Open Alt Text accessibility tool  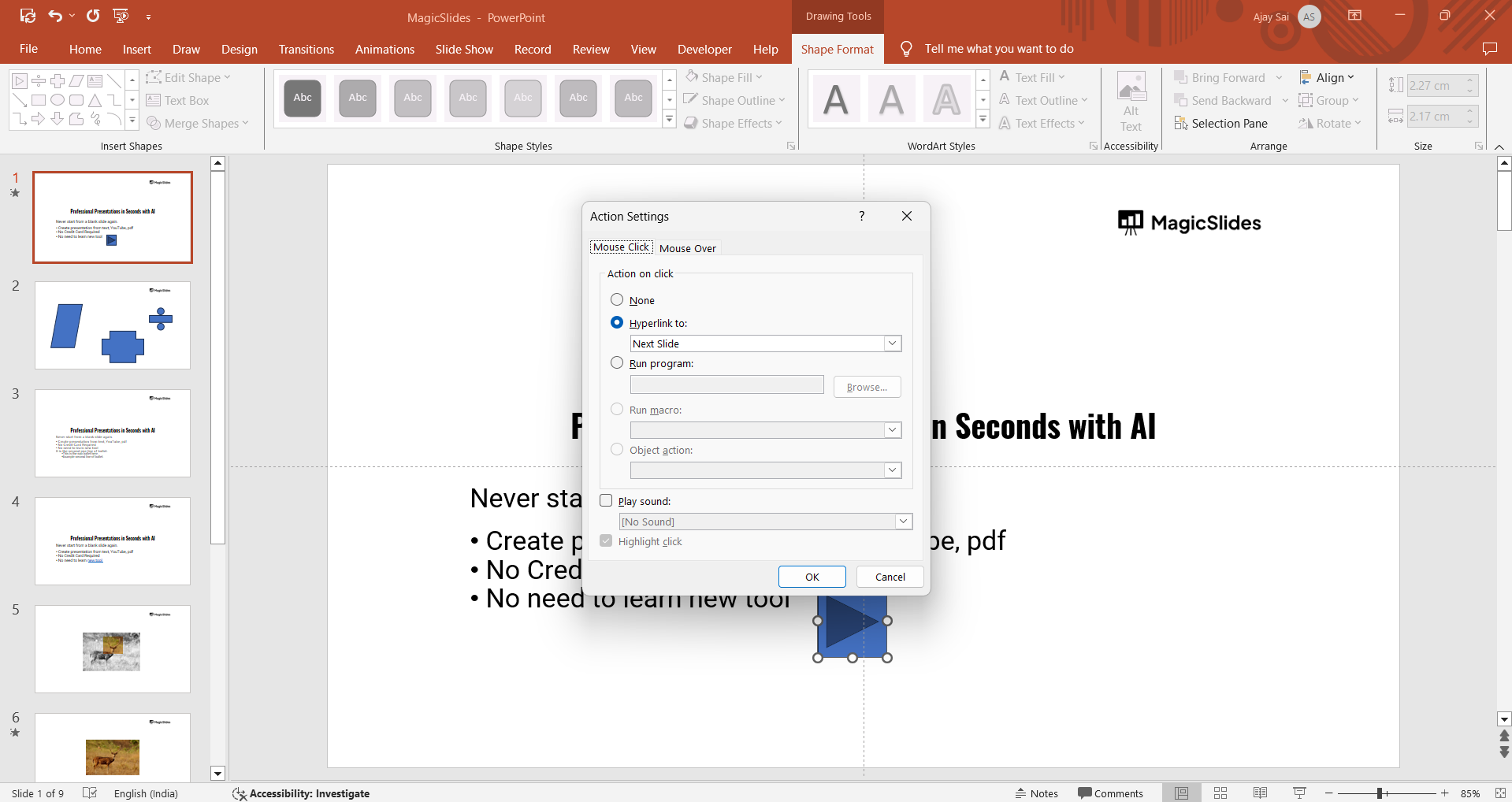[x=1131, y=102]
